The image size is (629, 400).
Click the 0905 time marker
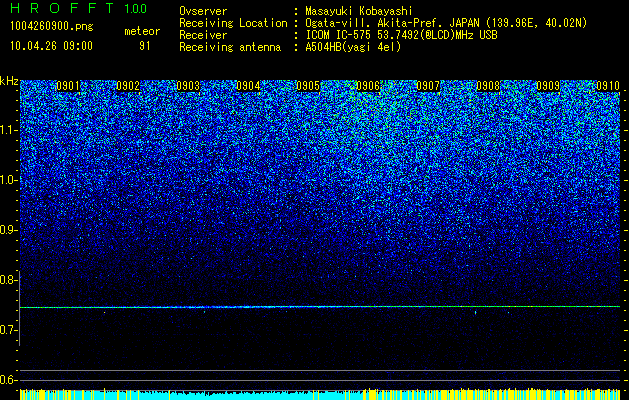[308, 86]
